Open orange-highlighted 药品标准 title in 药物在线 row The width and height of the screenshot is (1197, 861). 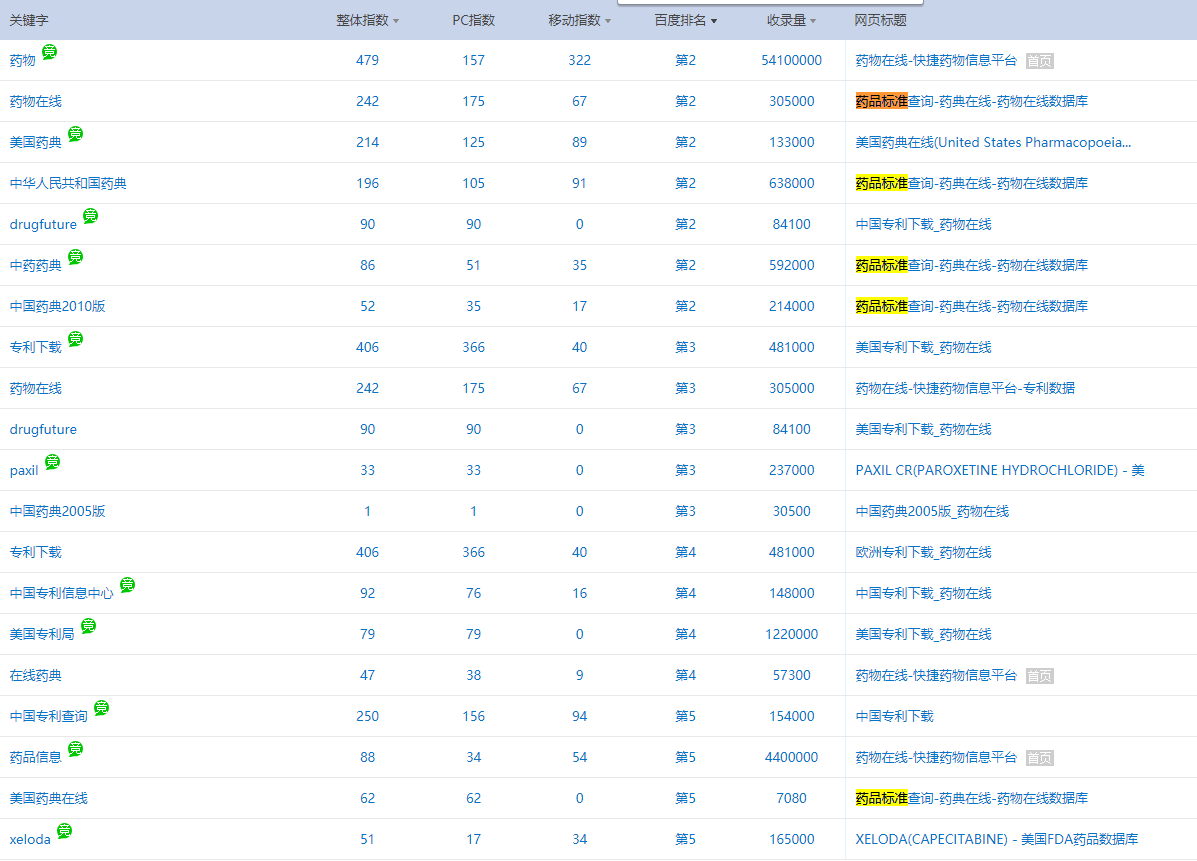[882, 102]
